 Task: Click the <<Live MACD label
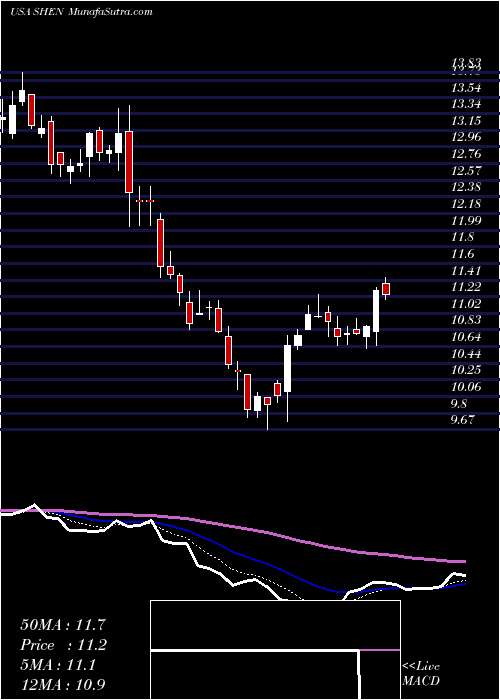pyautogui.click(x=421, y=673)
